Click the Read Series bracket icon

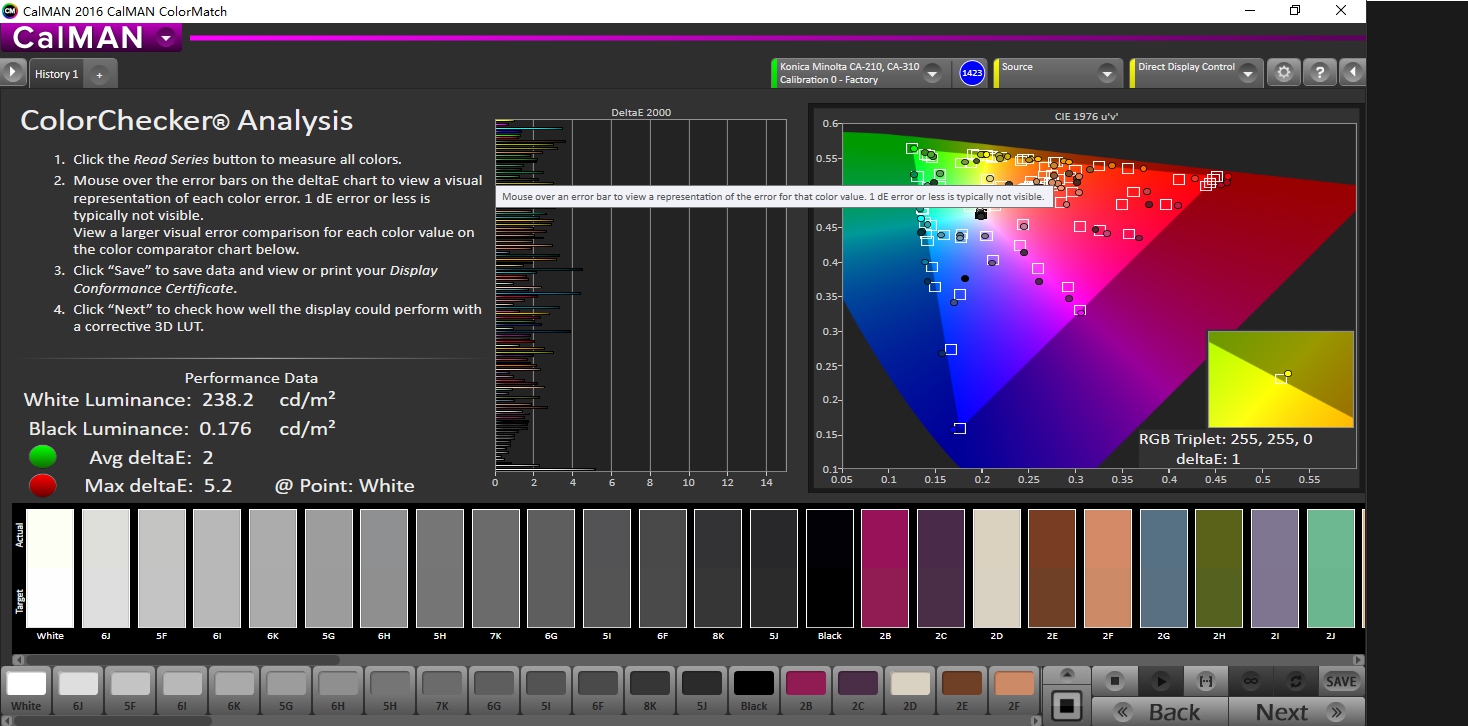[1205, 681]
